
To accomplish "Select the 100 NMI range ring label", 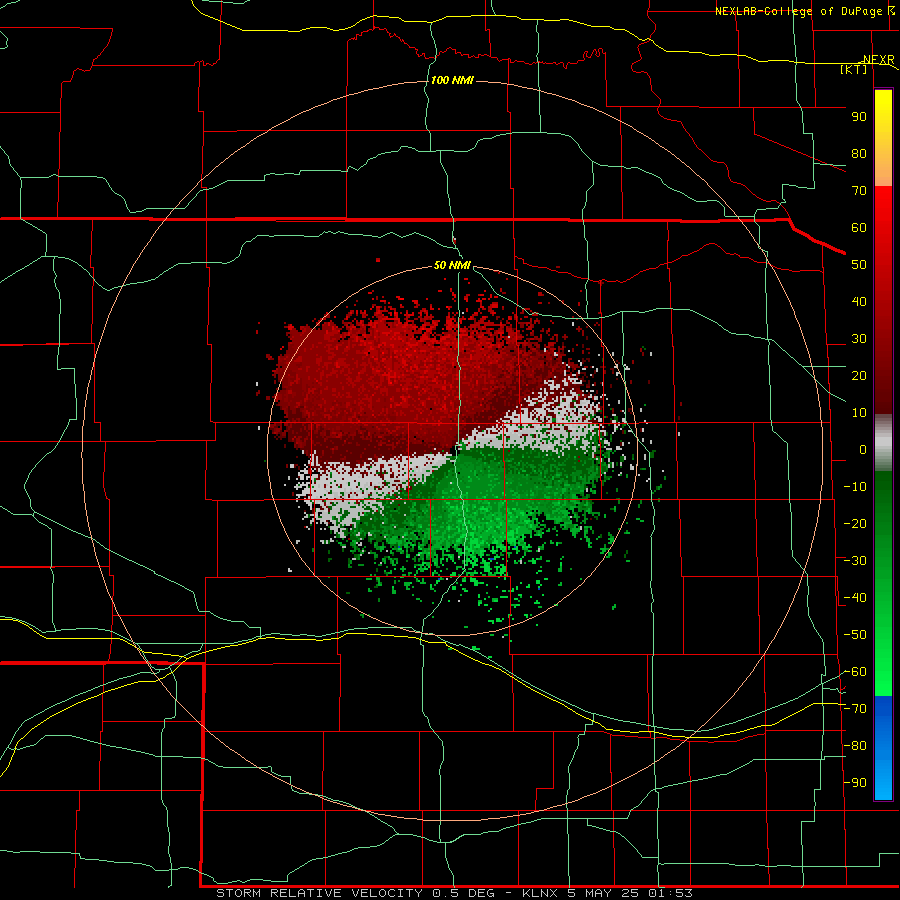I will point(452,80).
